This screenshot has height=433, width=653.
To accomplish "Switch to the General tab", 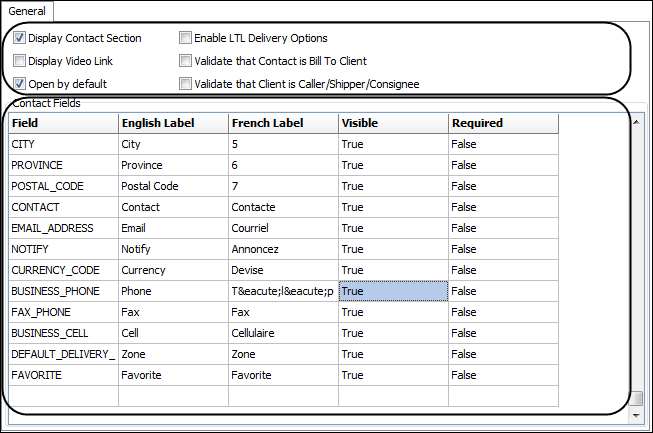I will [x=27, y=11].
